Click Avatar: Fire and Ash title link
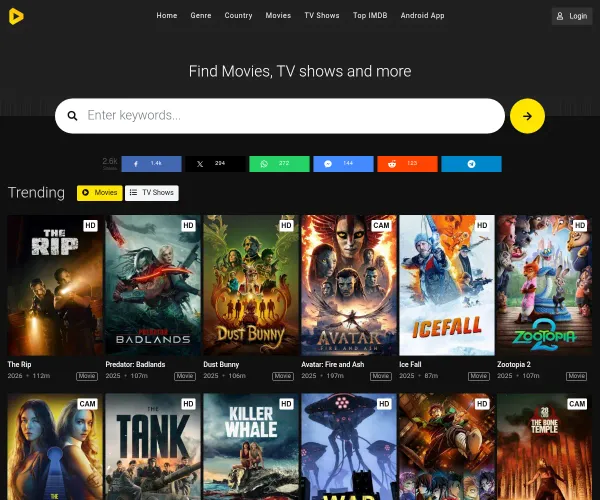Screen dimensions: 600x500 pos(333,364)
